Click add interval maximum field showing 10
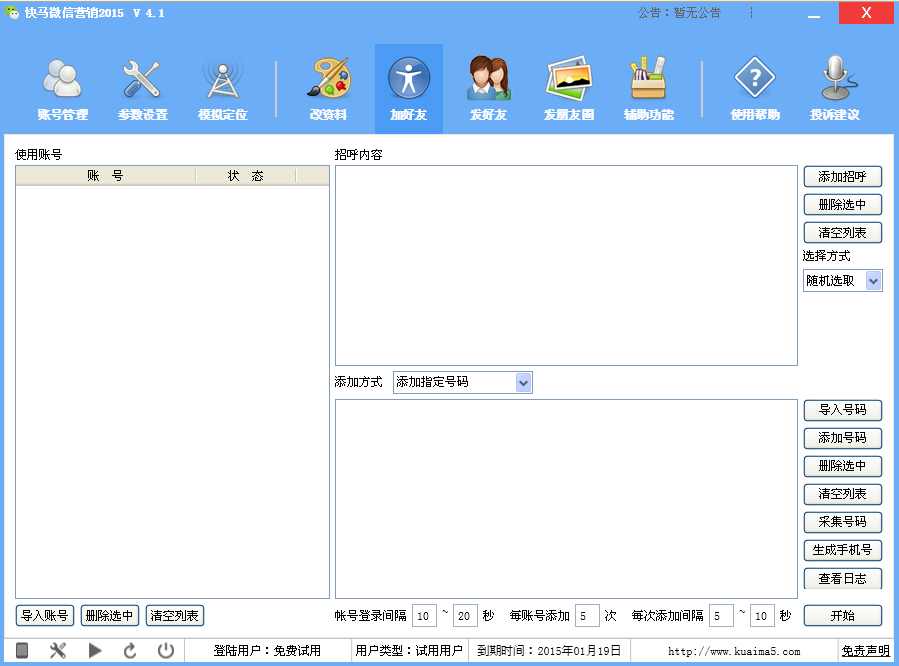The image size is (899, 666). [762, 616]
